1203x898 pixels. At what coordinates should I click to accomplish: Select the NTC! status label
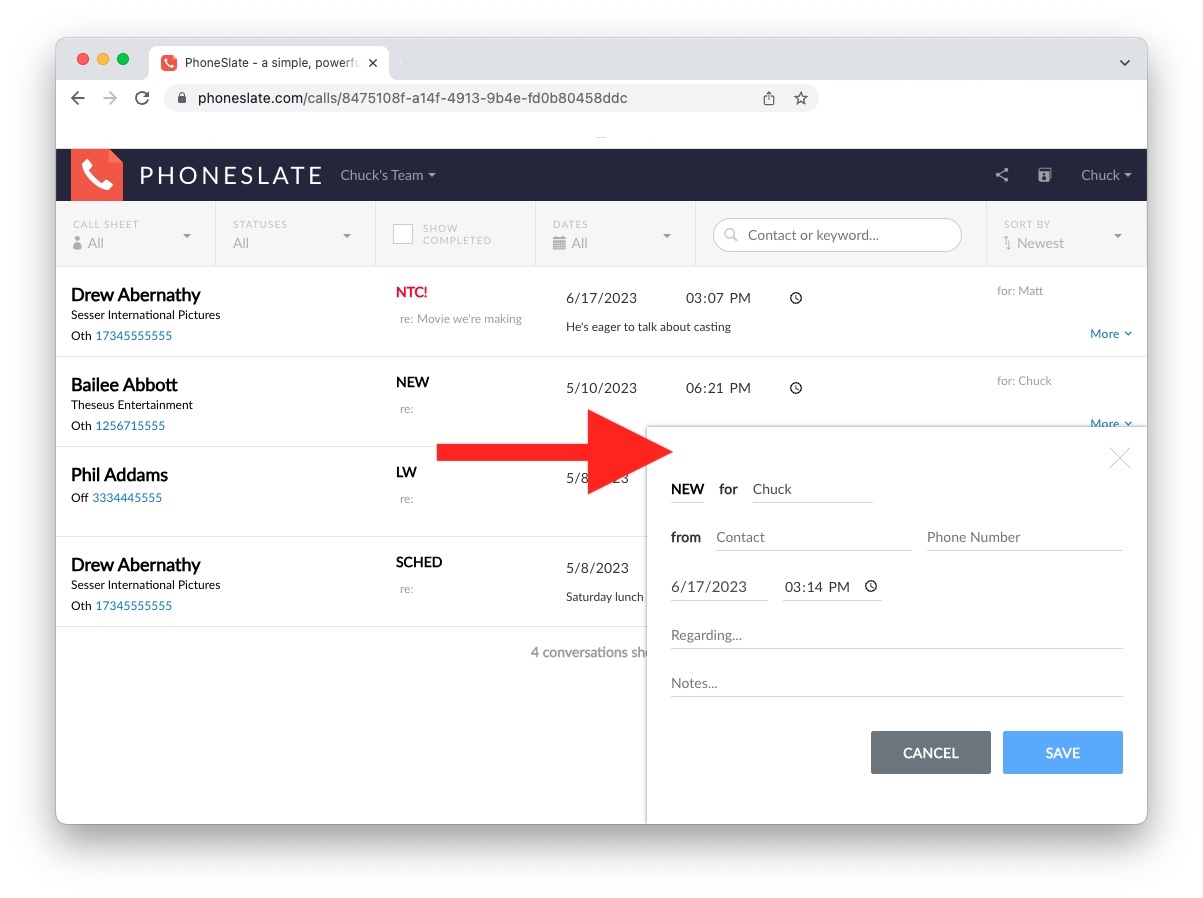[412, 293]
